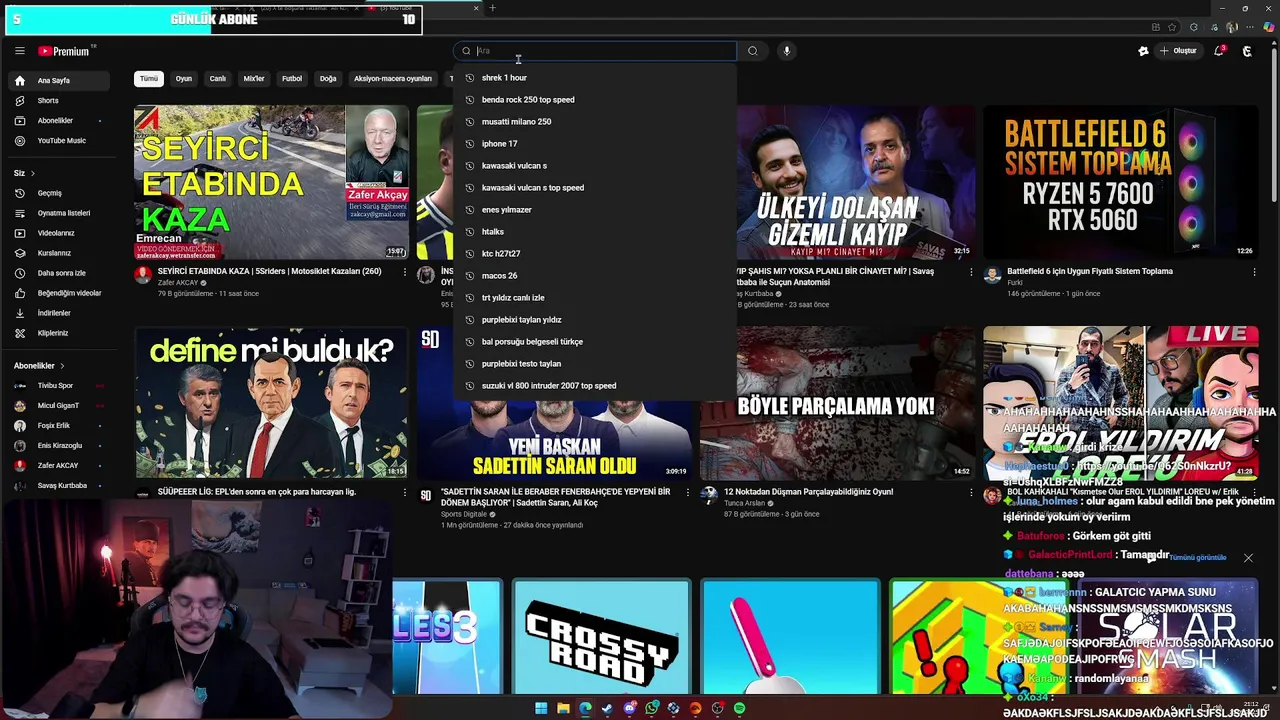
Task: Open Kurslarınız in sidebar
Action: point(58,253)
